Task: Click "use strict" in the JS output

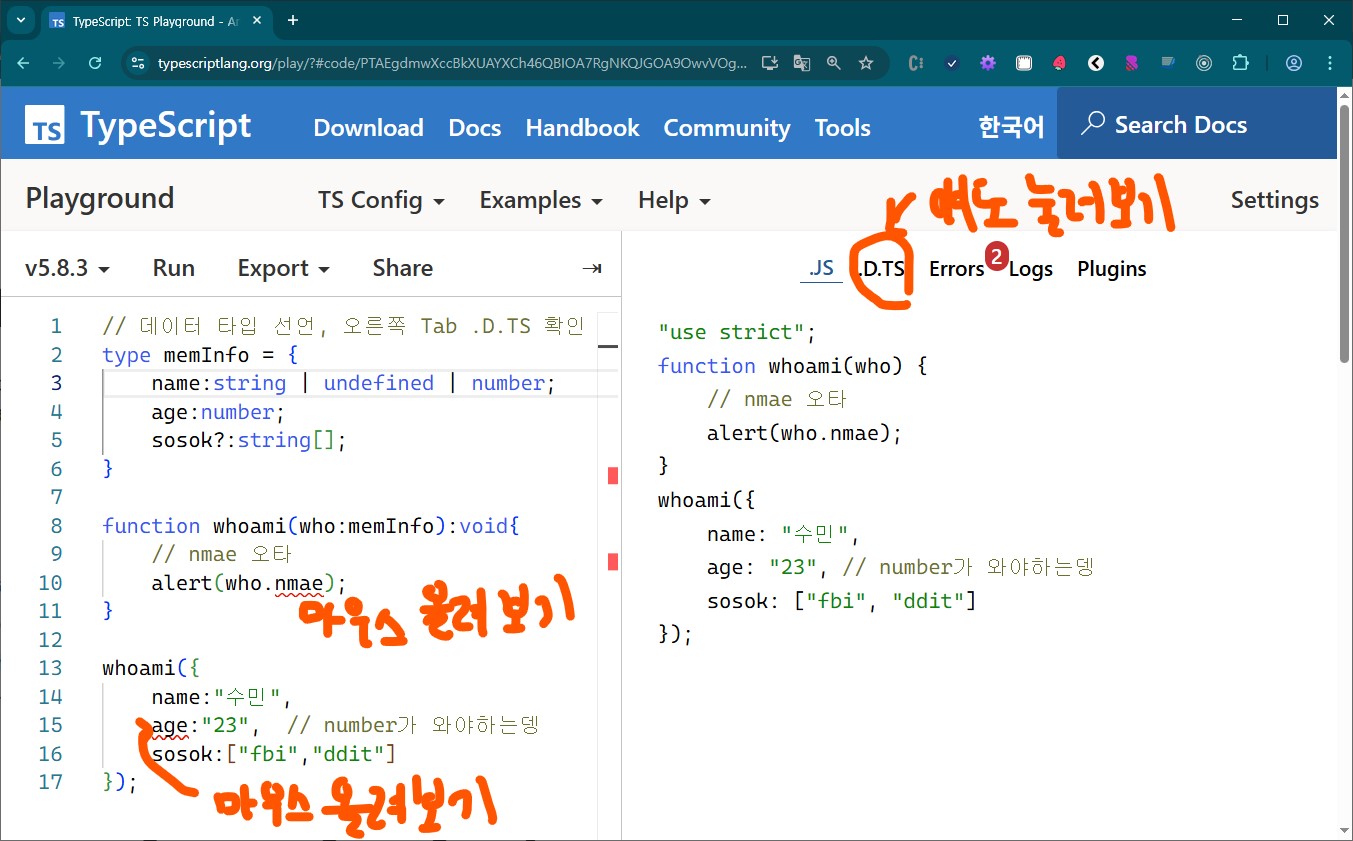Action: tap(737, 332)
